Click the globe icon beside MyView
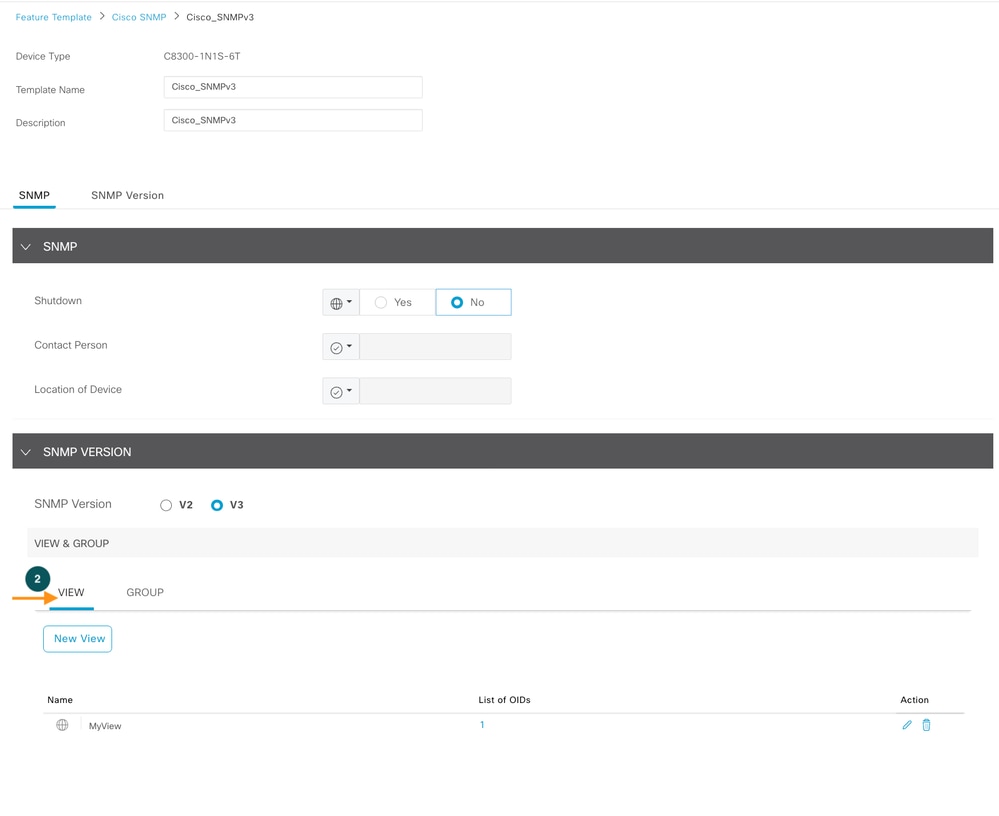The width and height of the screenshot is (999, 816). (x=62, y=725)
